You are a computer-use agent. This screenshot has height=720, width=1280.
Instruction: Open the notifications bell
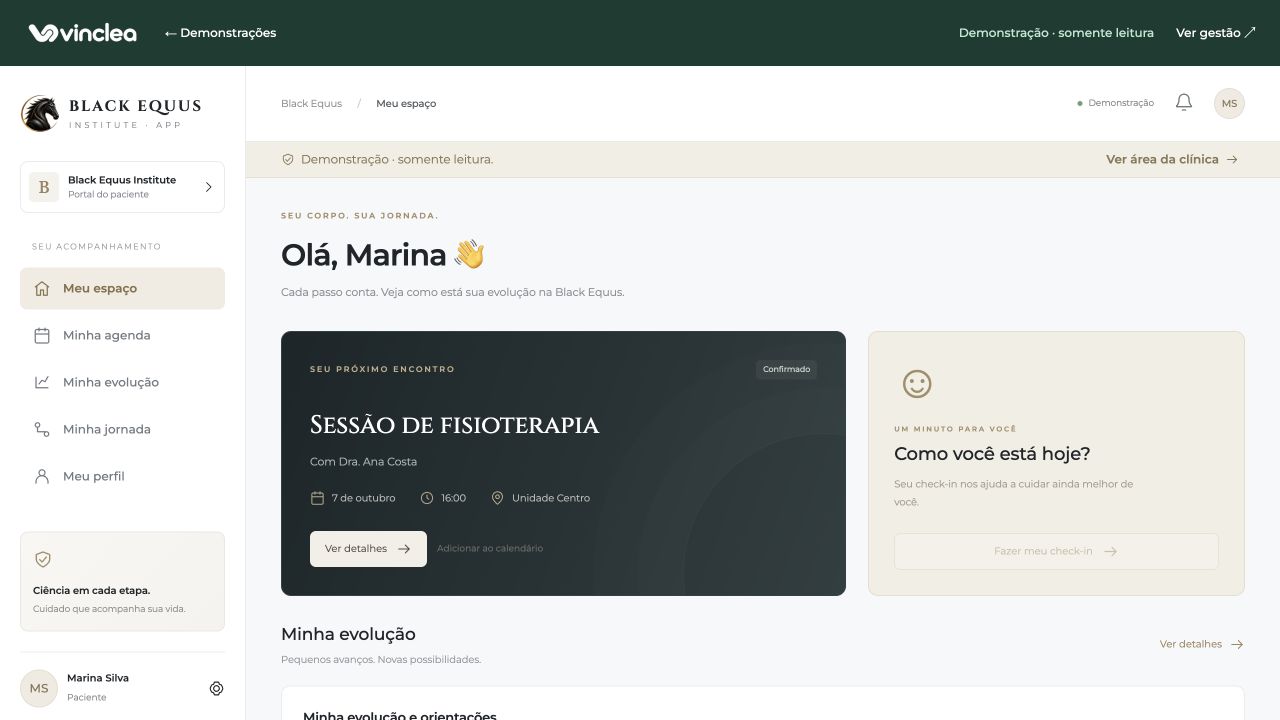coord(1184,103)
